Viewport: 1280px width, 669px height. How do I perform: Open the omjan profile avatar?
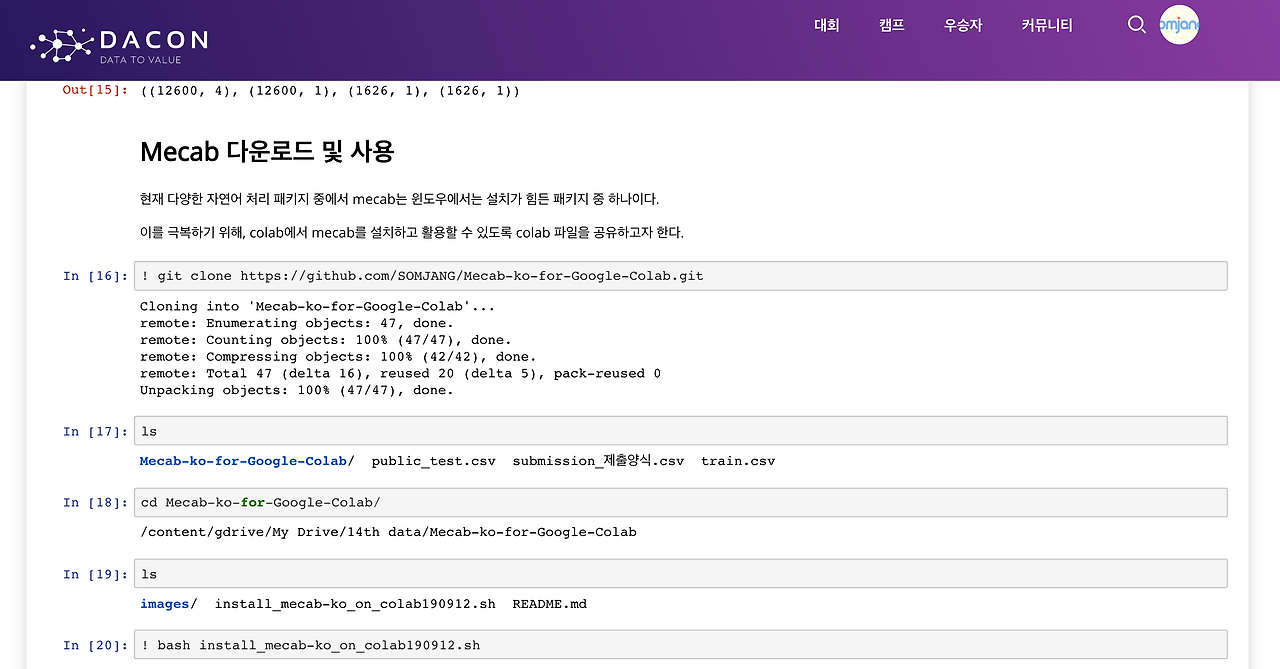click(1179, 25)
